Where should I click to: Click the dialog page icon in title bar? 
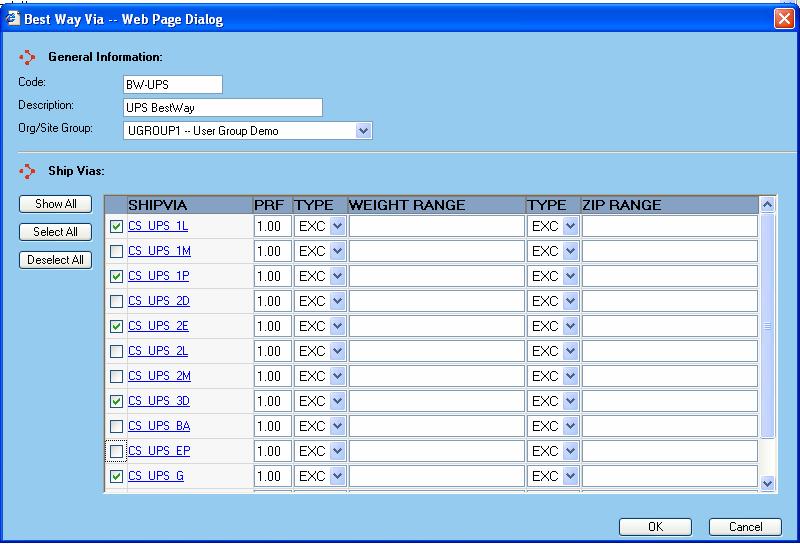(13, 19)
